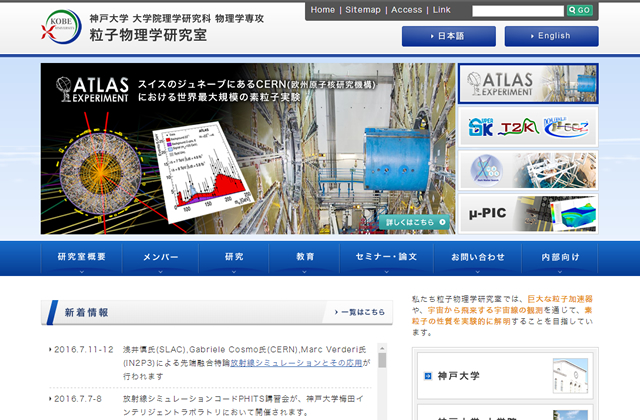Expand chevron under お問い合わせ
Viewport: 640px width, 420px height.
(478, 272)
